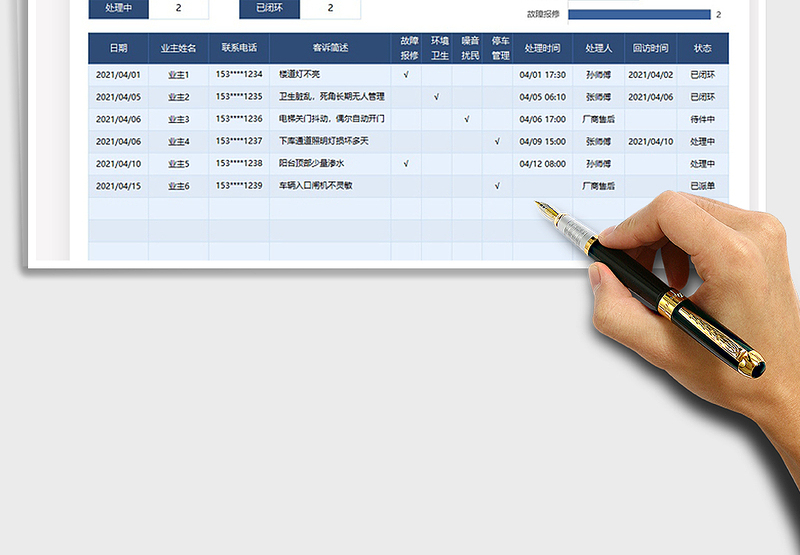
Task: Select the 客诉简述 column header
Action: click(330, 48)
